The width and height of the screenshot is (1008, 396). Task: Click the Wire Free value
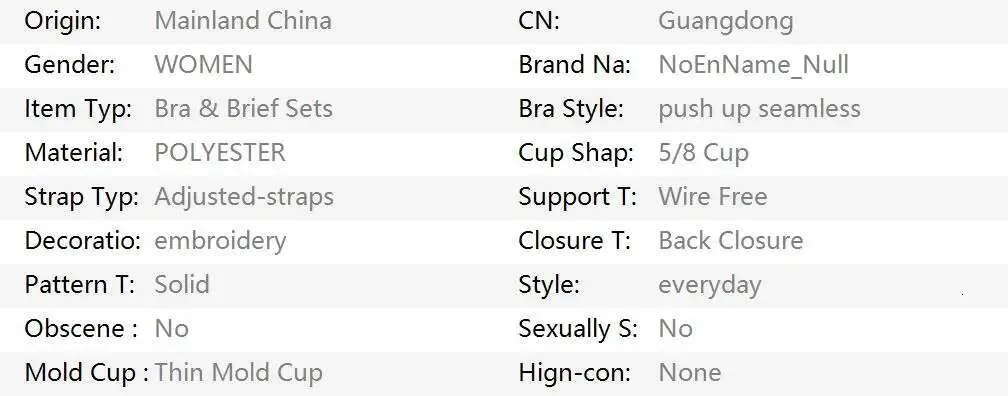coord(713,197)
